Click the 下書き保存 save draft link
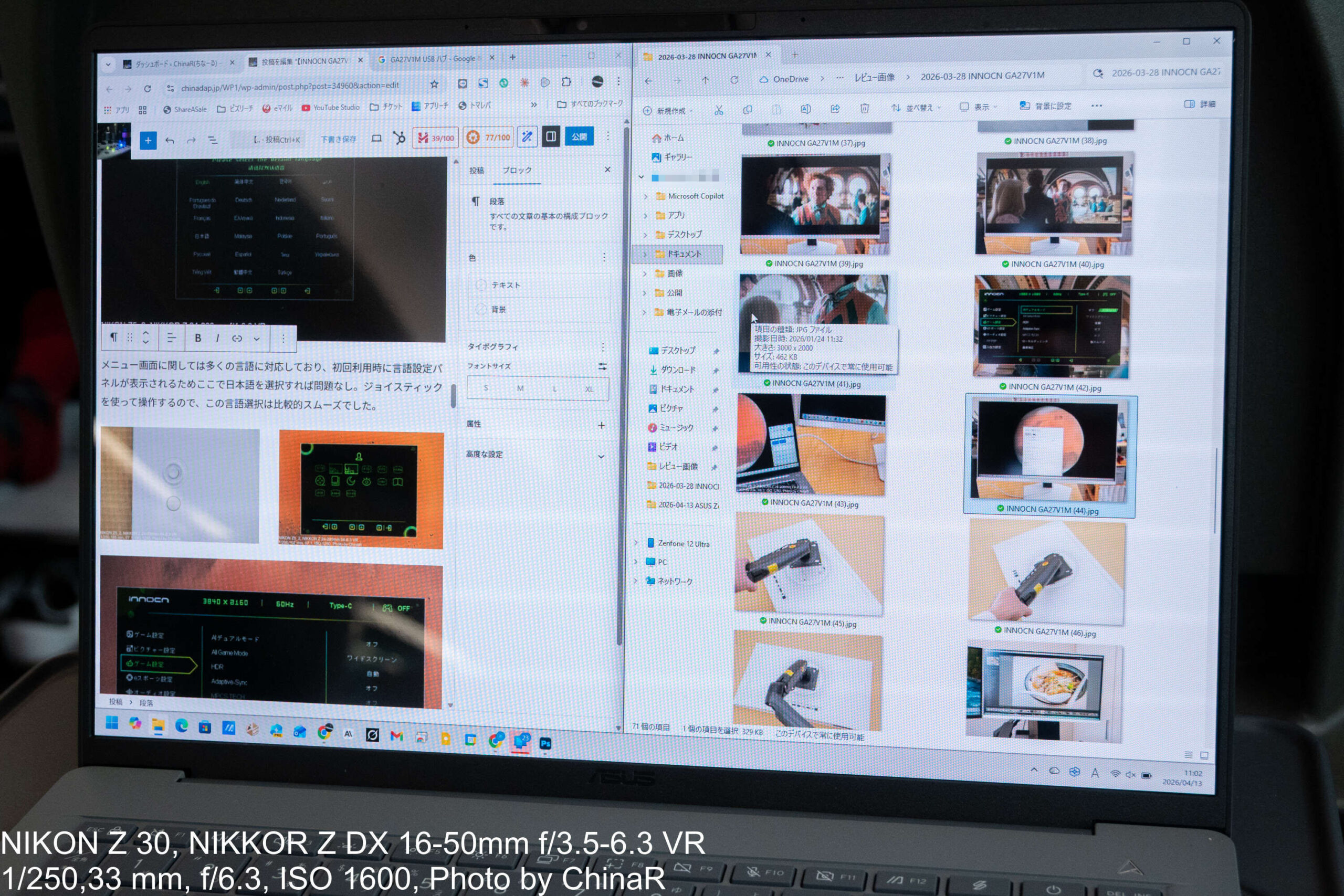This screenshot has width=1344, height=896. click(x=338, y=139)
